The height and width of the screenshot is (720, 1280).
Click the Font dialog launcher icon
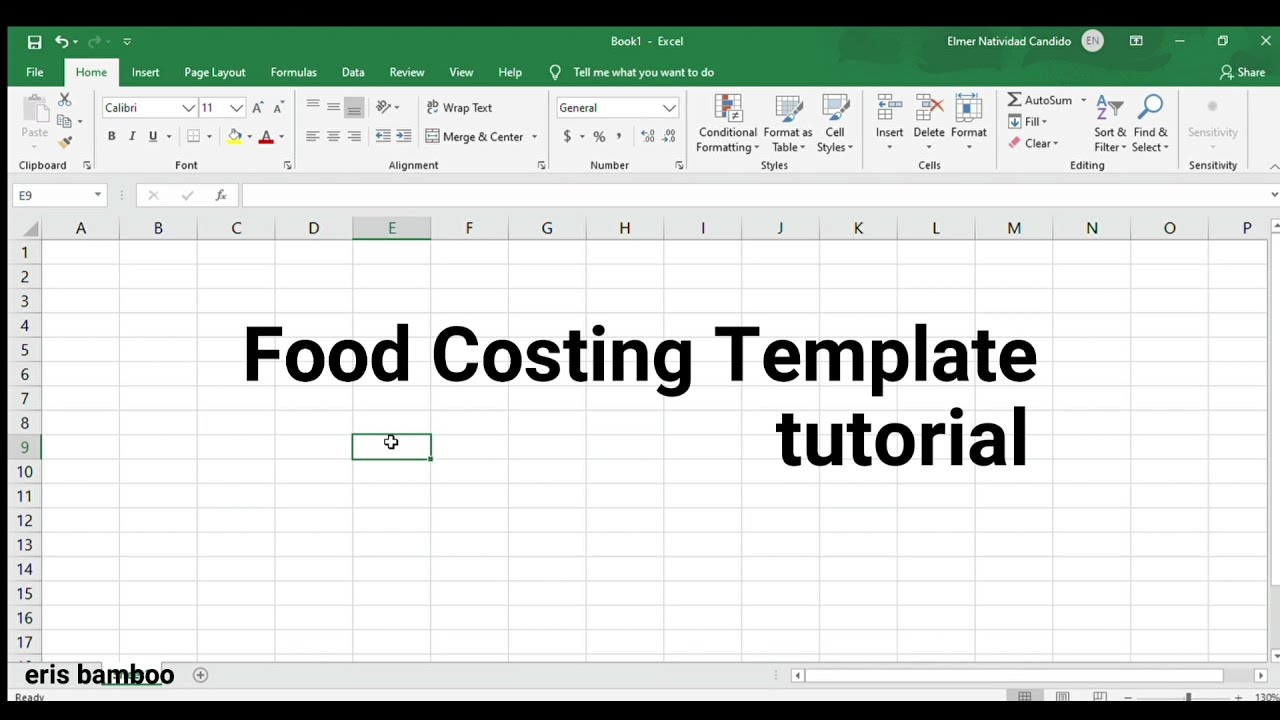click(x=287, y=165)
